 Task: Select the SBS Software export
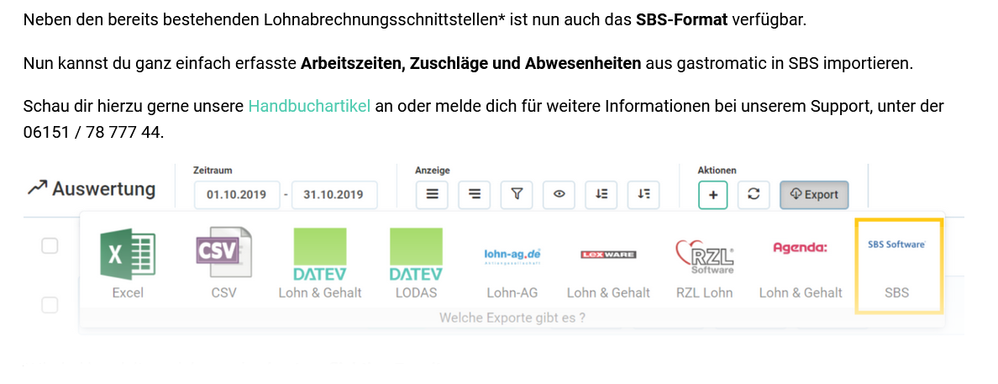pyautogui.click(x=897, y=266)
